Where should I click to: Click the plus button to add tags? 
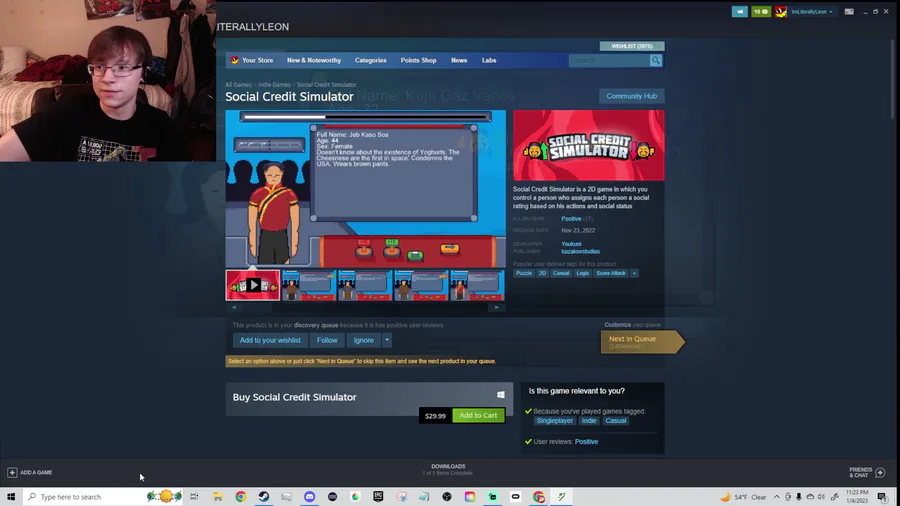634,273
